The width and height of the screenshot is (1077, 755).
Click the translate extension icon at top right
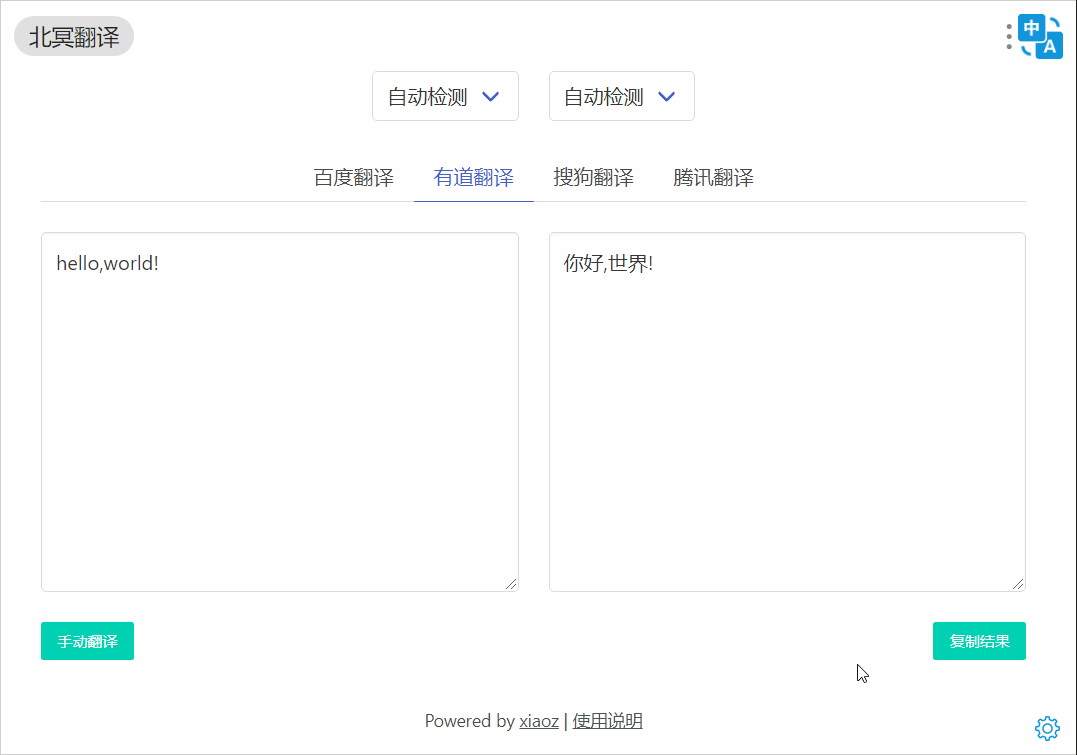coord(1041,37)
